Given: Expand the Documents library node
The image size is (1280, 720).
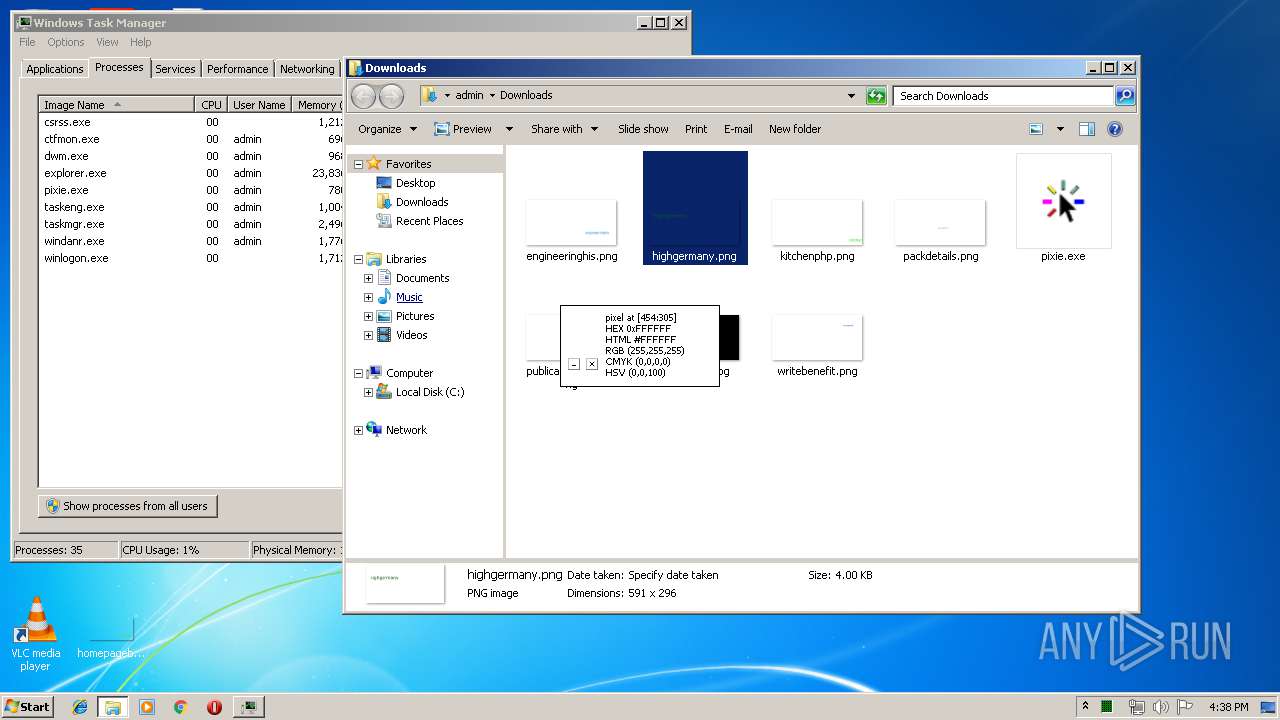Looking at the screenshot, I should coord(368,278).
